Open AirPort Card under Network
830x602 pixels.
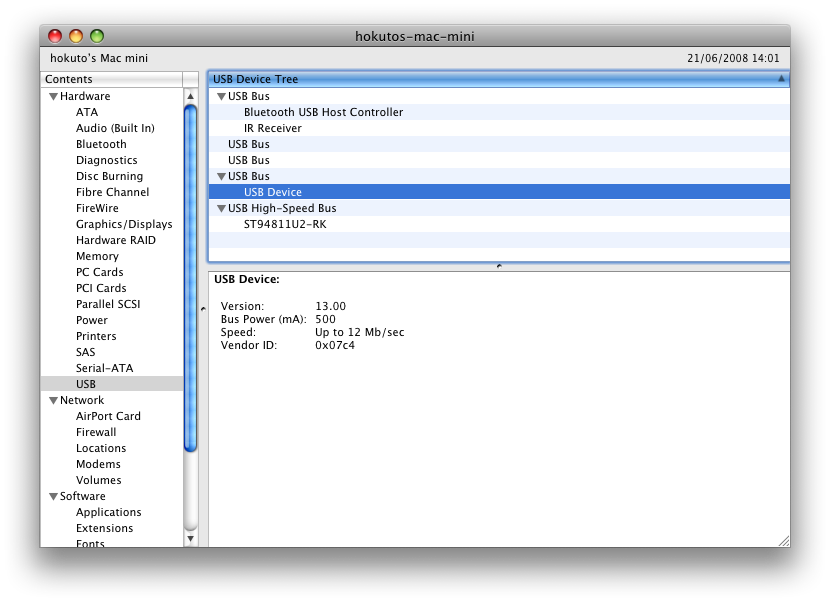pyautogui.click(x=108, y=416)
